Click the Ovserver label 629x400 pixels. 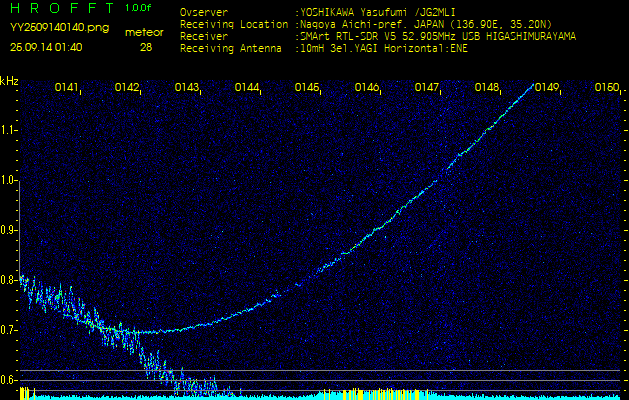tap(204, 12)
